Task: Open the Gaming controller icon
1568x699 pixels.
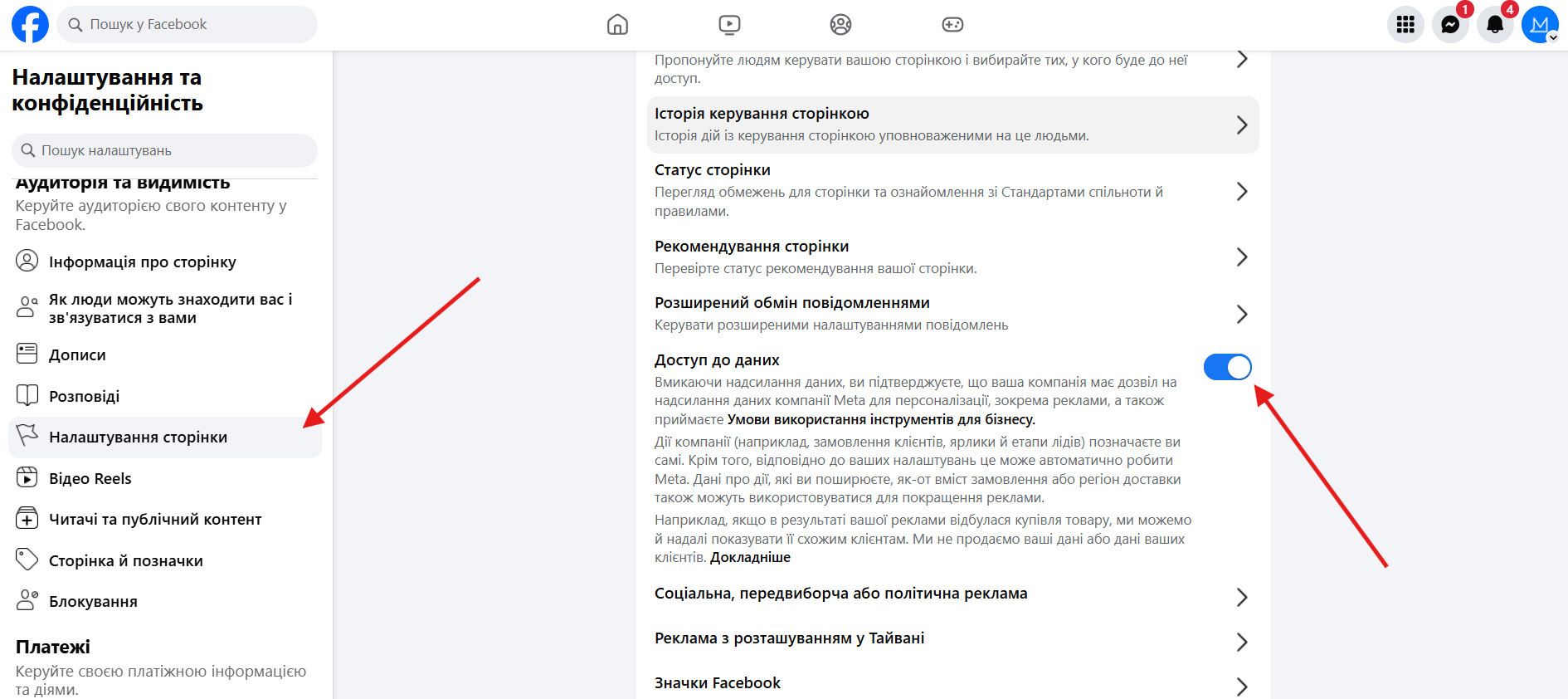Action: click(952, 25)
